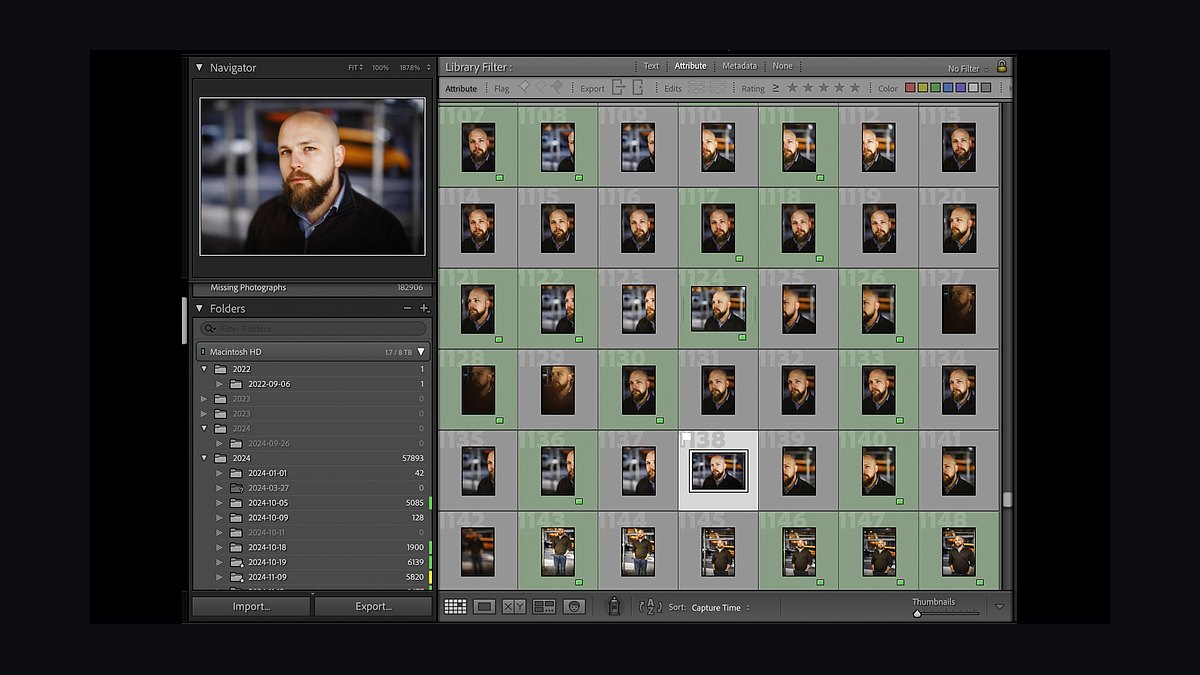Filter by red color label swatch
This screenshot has width=1200, height=675.
pos(910,88)
